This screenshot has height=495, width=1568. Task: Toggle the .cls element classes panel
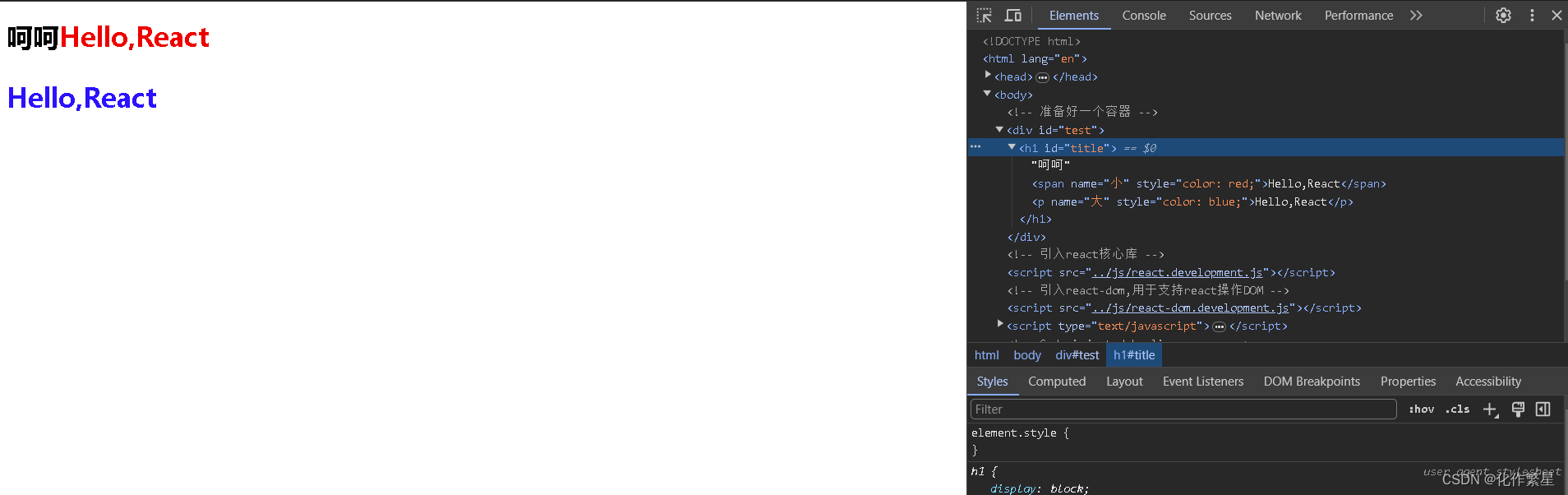[x=1458, y=409]
